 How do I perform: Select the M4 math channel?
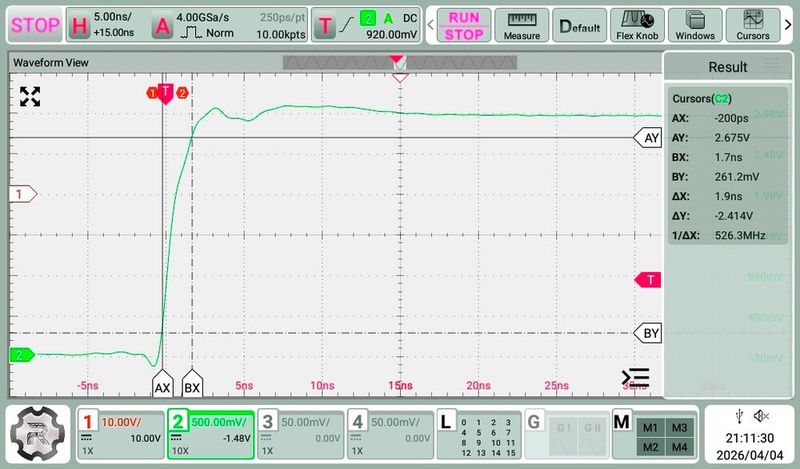[x=680, y=448]
